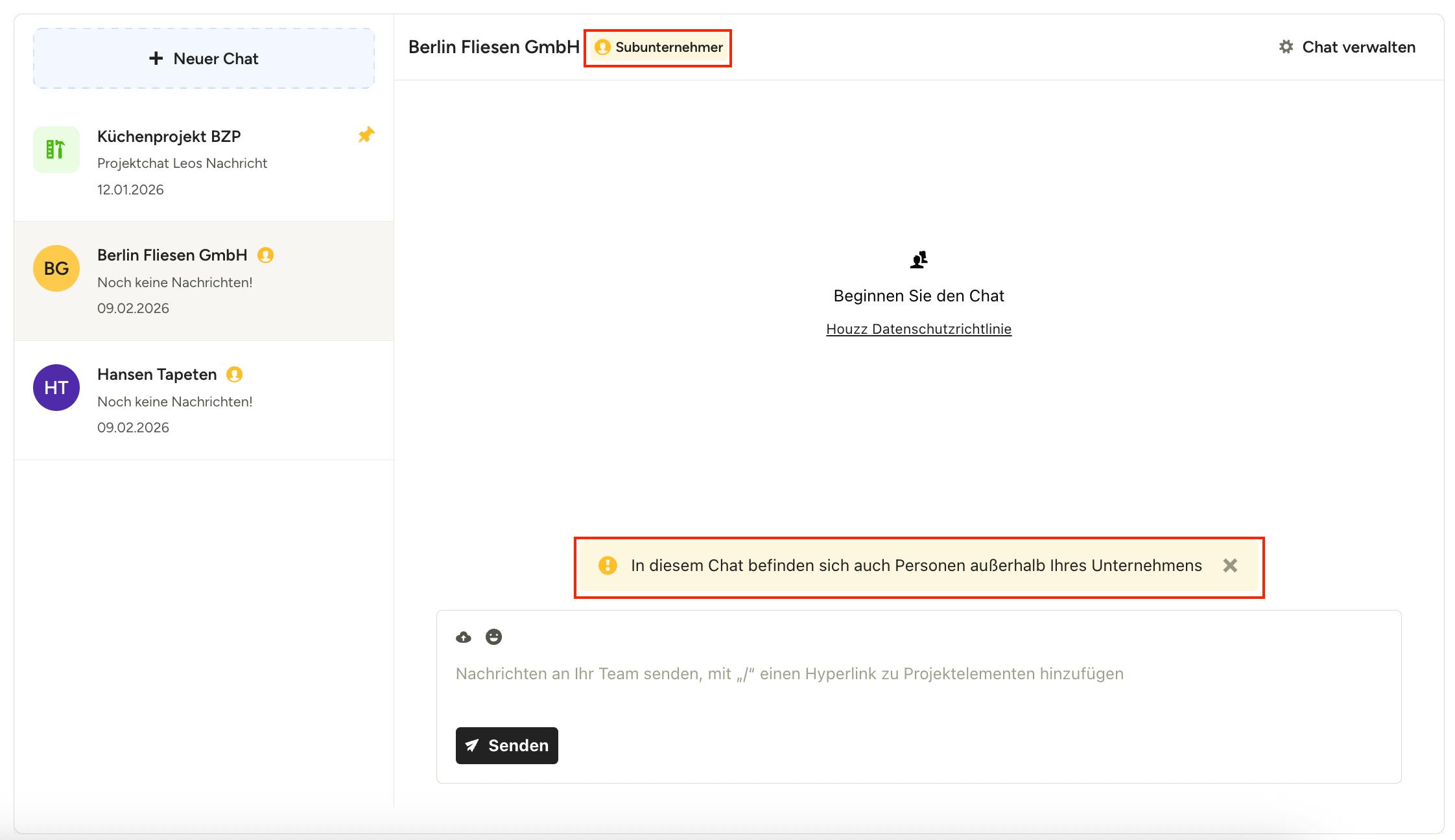Click the HT avatar of Hansen Tapeten

coord(56,388)
